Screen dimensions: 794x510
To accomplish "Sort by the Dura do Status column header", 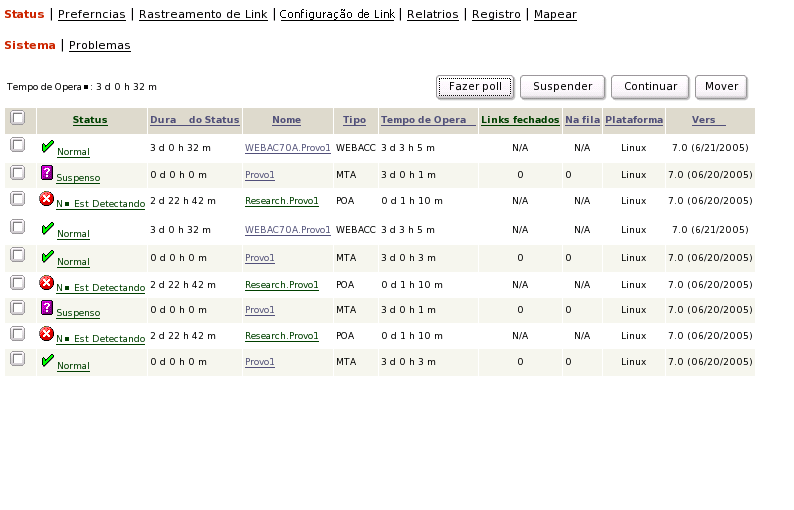I will [194, 120].
